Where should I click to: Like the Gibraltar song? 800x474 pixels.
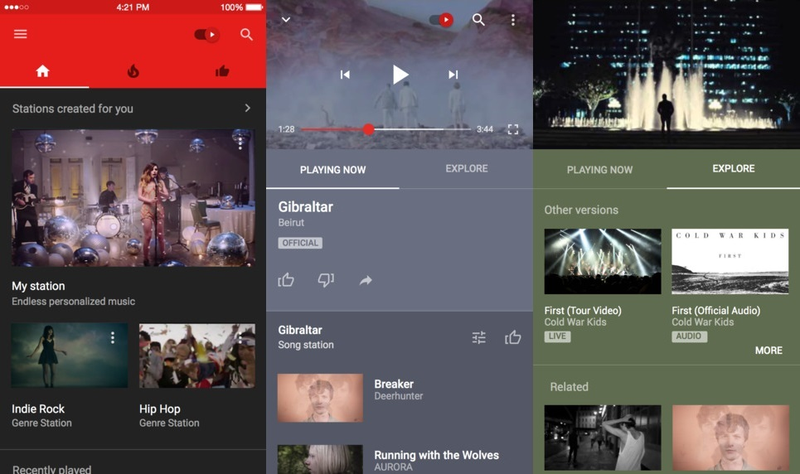coord(286,280)
